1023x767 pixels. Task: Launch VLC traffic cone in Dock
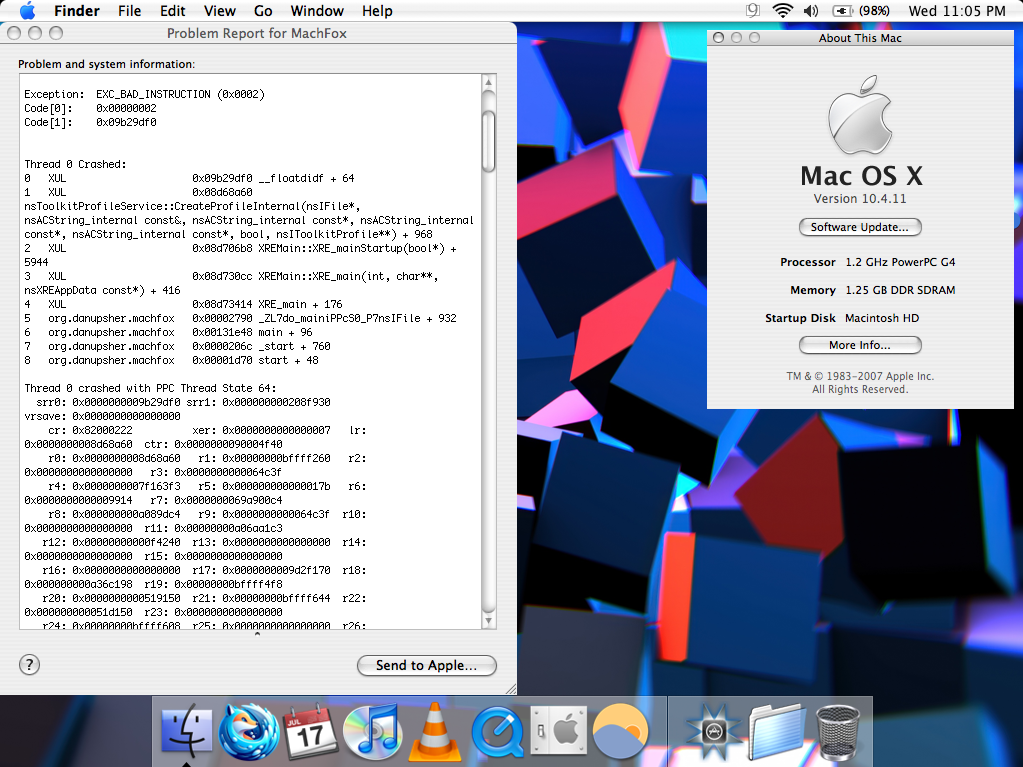pos(435,731)
